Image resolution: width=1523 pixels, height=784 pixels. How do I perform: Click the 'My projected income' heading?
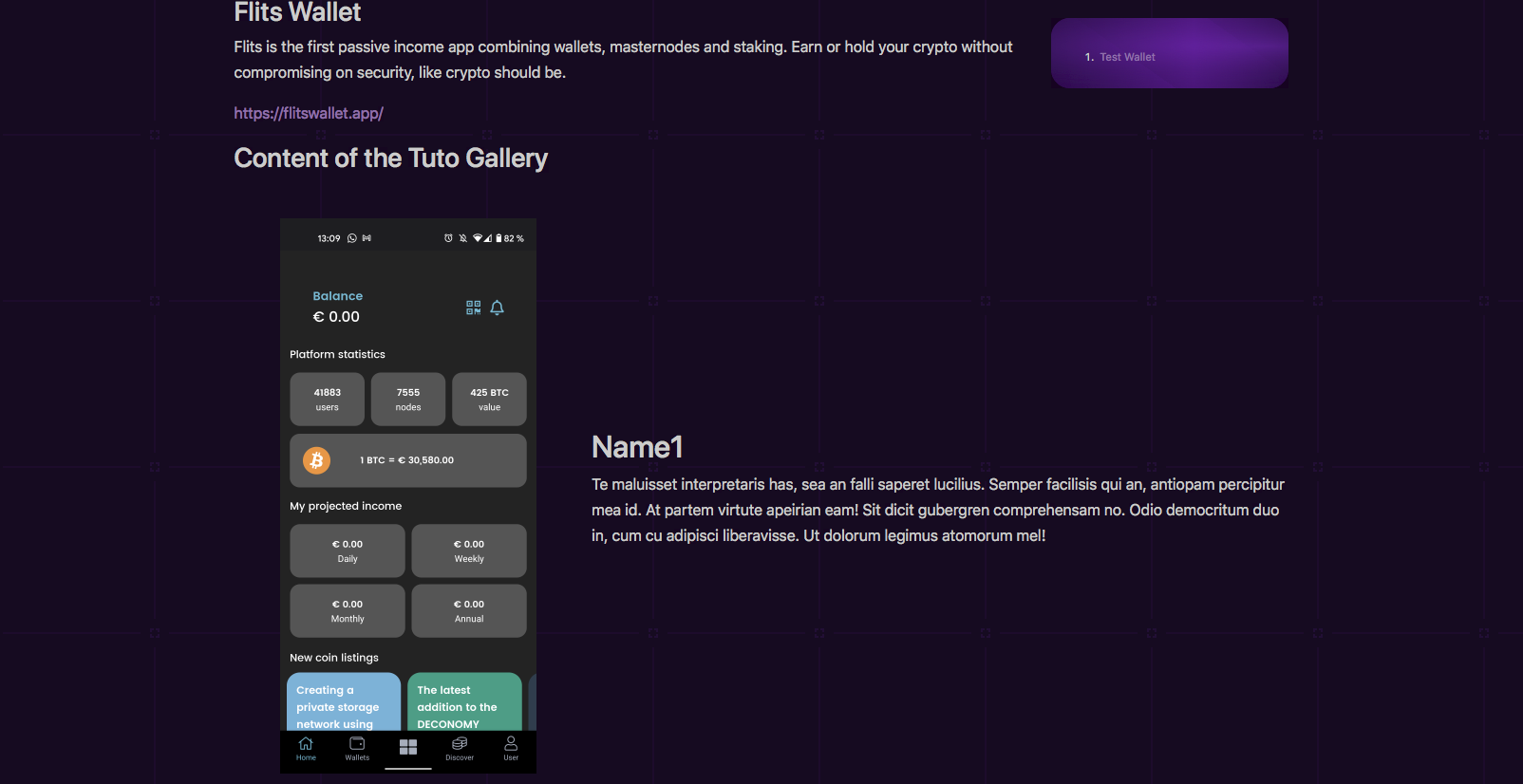tap(346, 506)
